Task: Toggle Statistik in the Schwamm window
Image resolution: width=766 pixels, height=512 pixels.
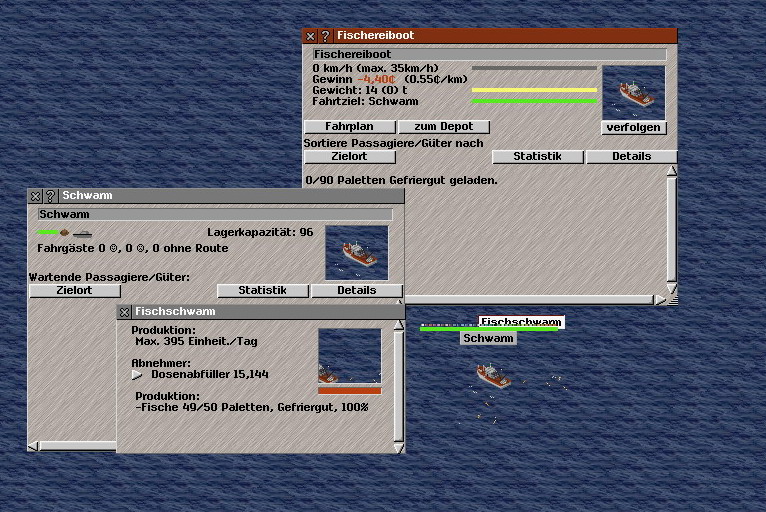Action: (263, 291)
